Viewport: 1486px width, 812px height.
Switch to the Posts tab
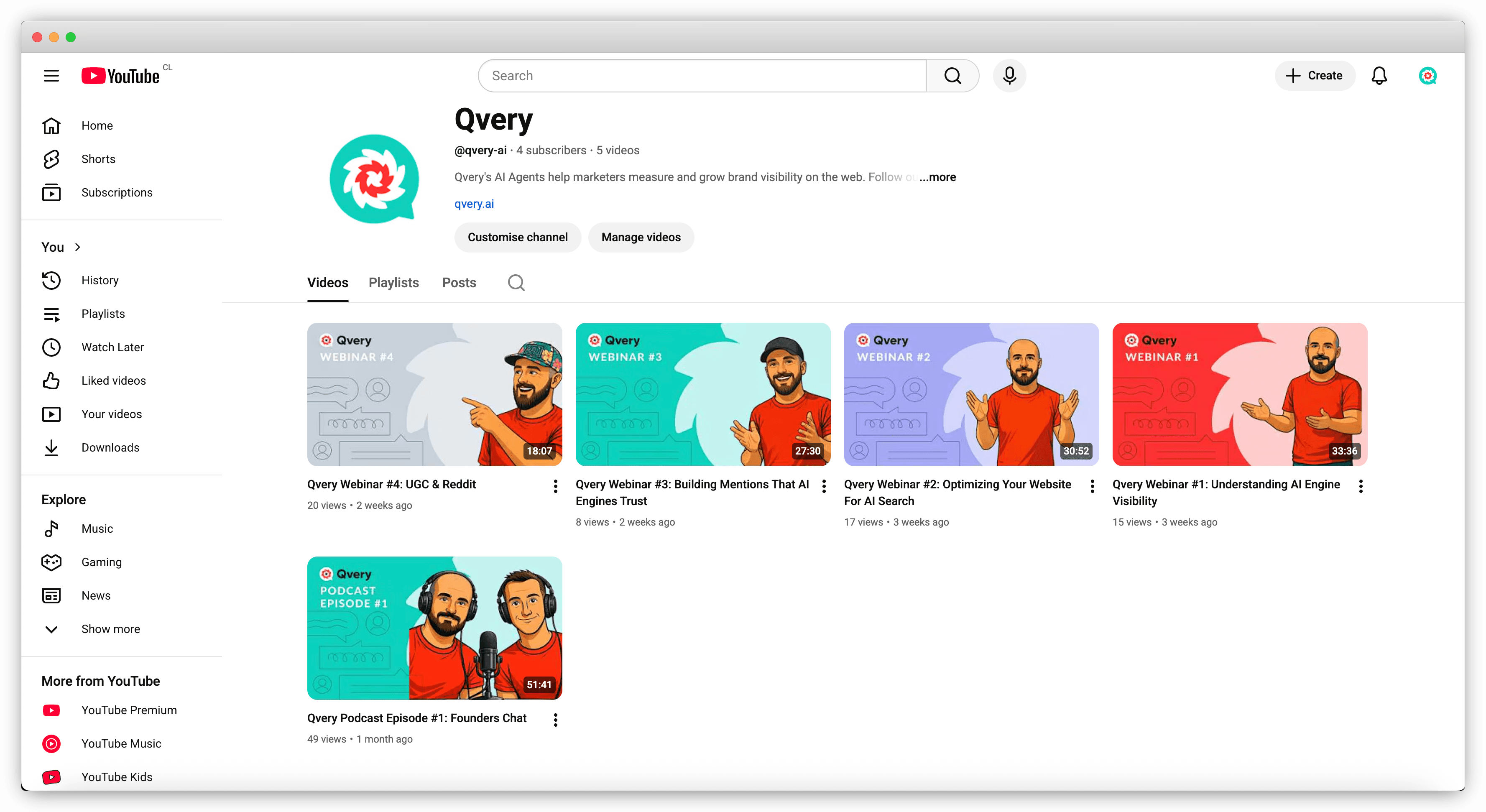tap(459, 283)
